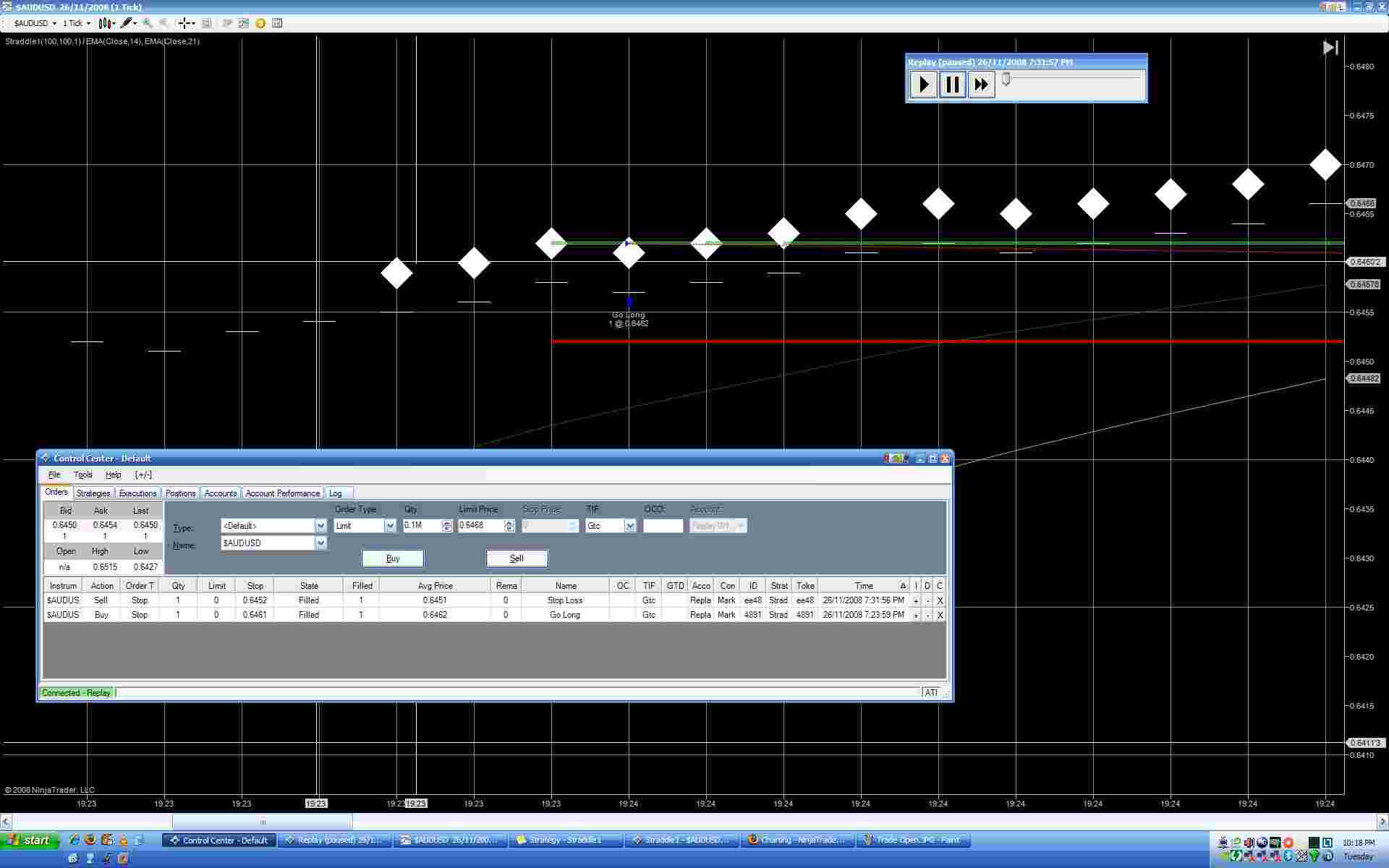This screenshot has height=868, width=1389.
Task: Cancel the Stop Loss order with X
Action: (940, 600)
